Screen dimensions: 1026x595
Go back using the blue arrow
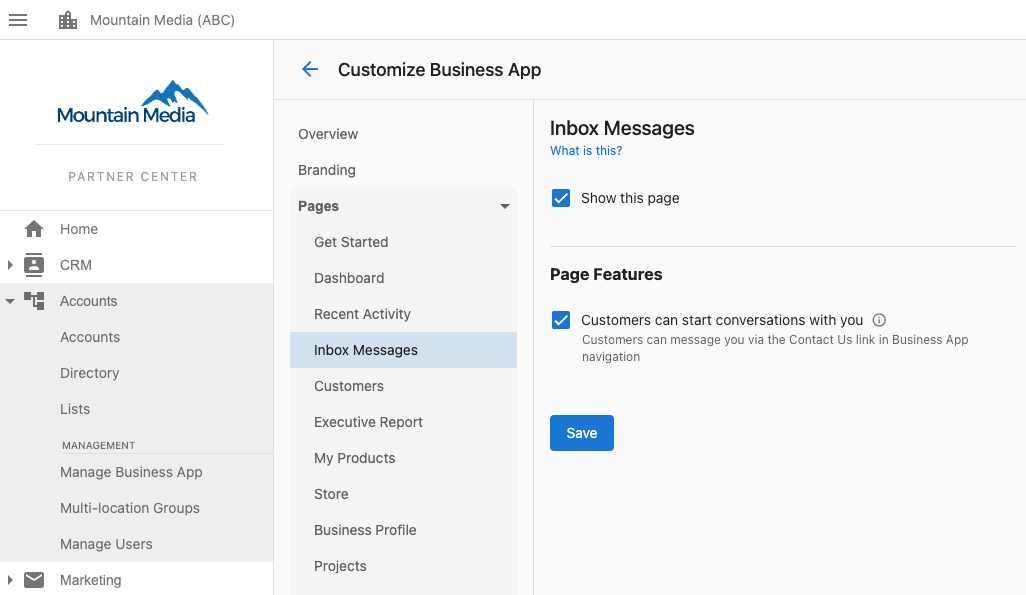310,69
